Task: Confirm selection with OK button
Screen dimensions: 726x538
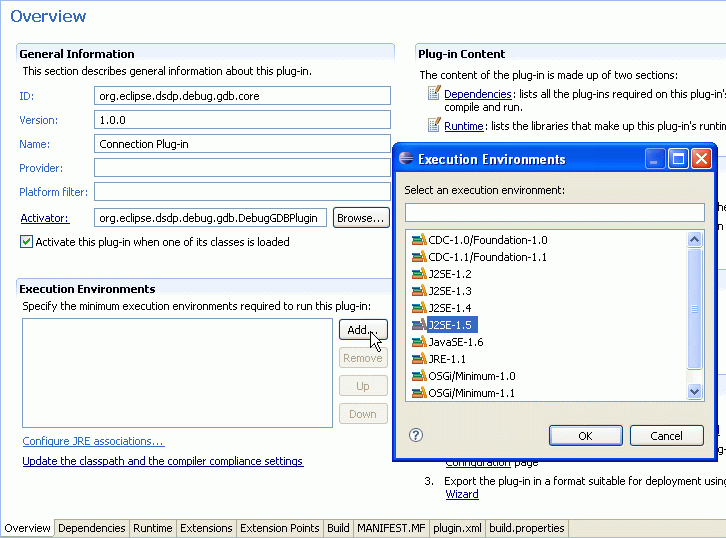Action: [585, 436]
